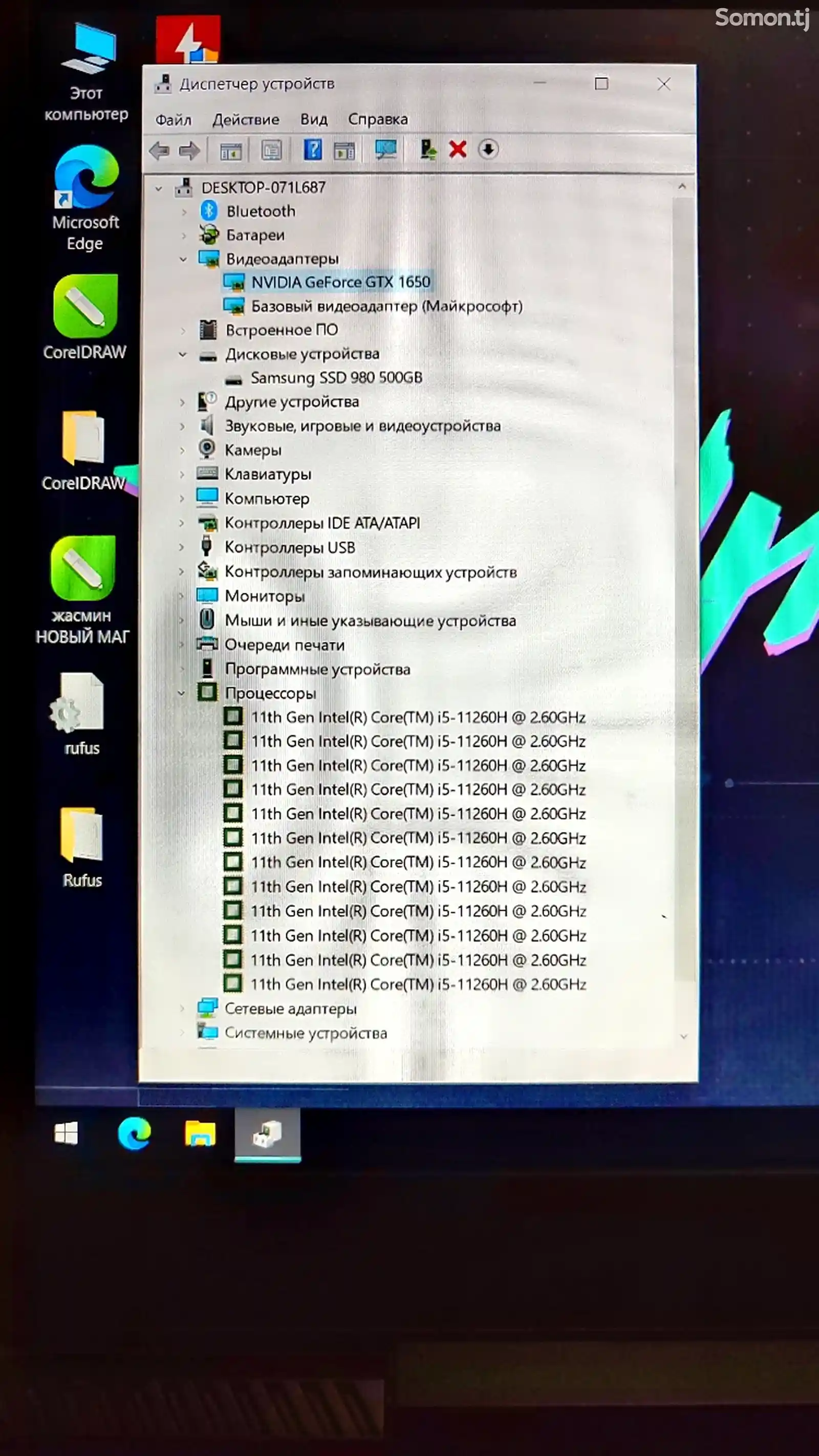Click the red X Uninstall device icon
Viewport: 819px width, 1456px height.
point(457,150)
